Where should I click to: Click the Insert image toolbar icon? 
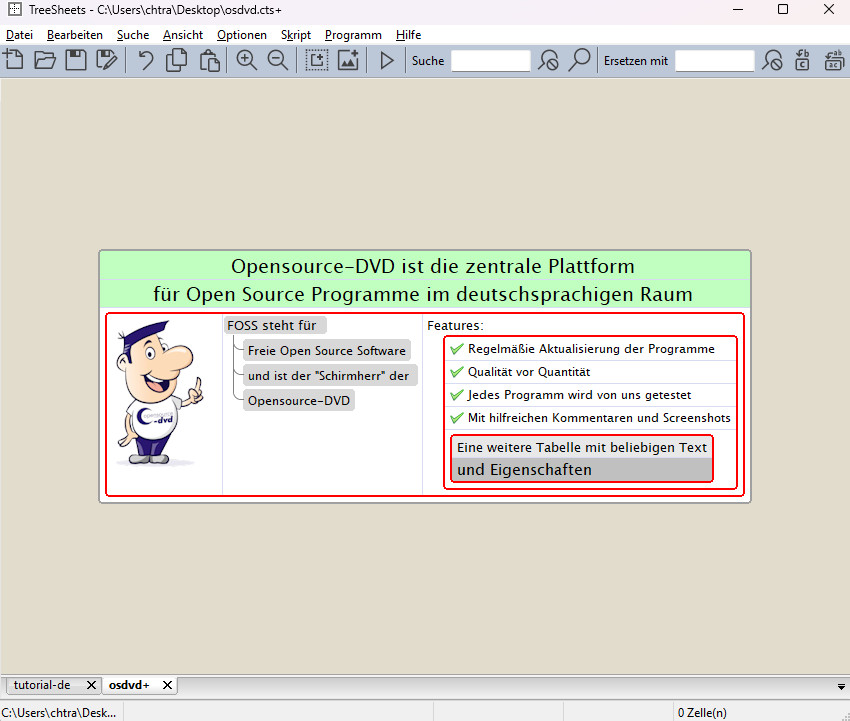348,60
